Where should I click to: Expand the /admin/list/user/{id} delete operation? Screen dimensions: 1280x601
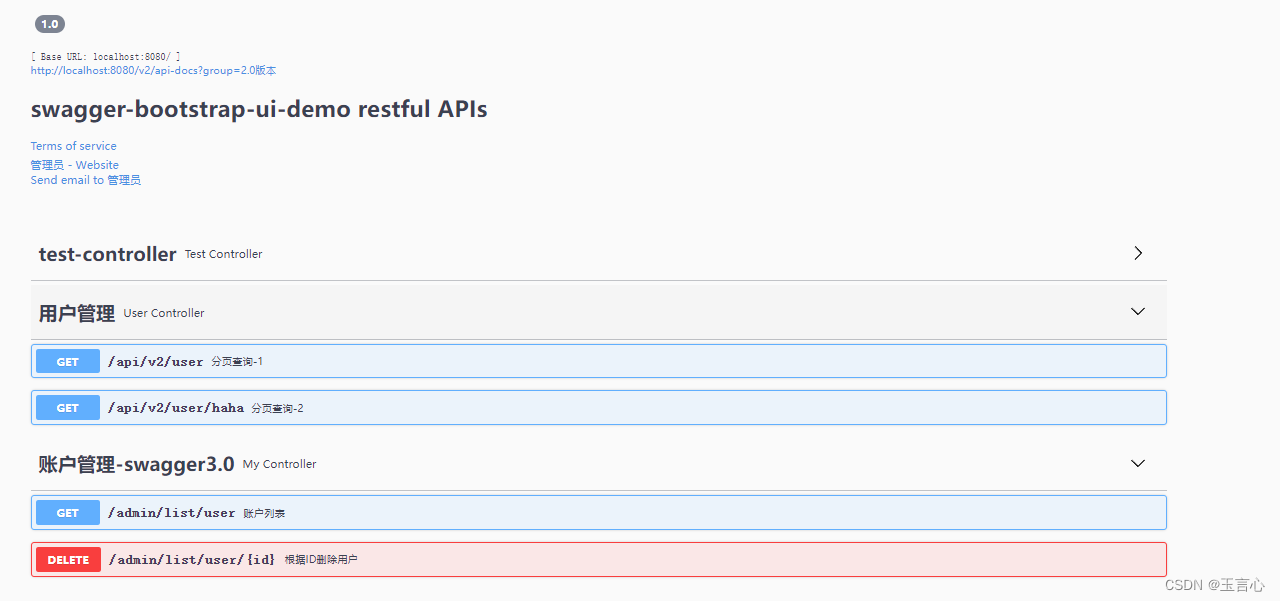pos(191,560)
